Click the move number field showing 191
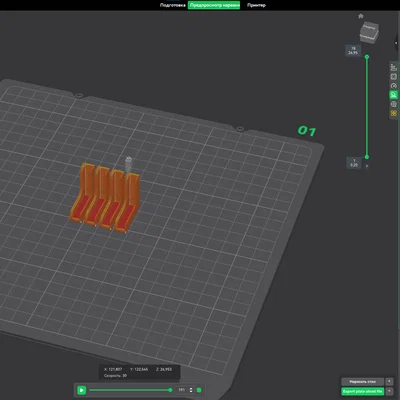Image resolution: width=400 pixels, height=400 pixels. pyautogui.click(x=182, y=390)
